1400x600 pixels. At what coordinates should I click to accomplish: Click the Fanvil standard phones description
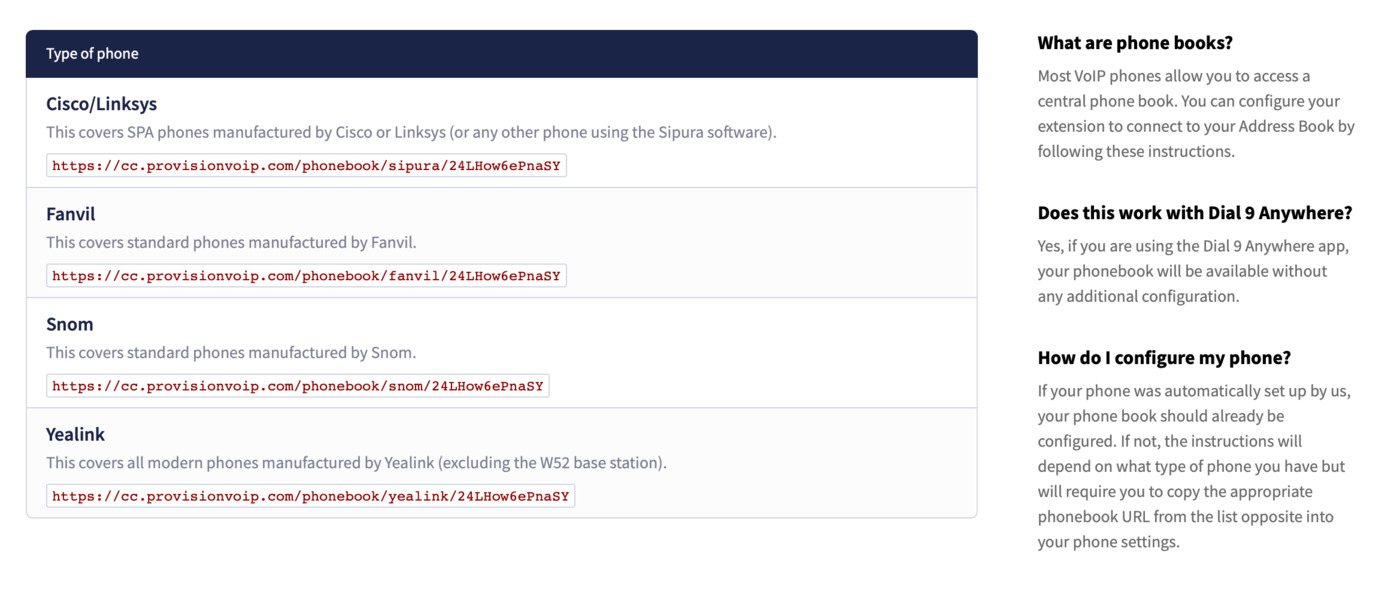click(231, 242)
